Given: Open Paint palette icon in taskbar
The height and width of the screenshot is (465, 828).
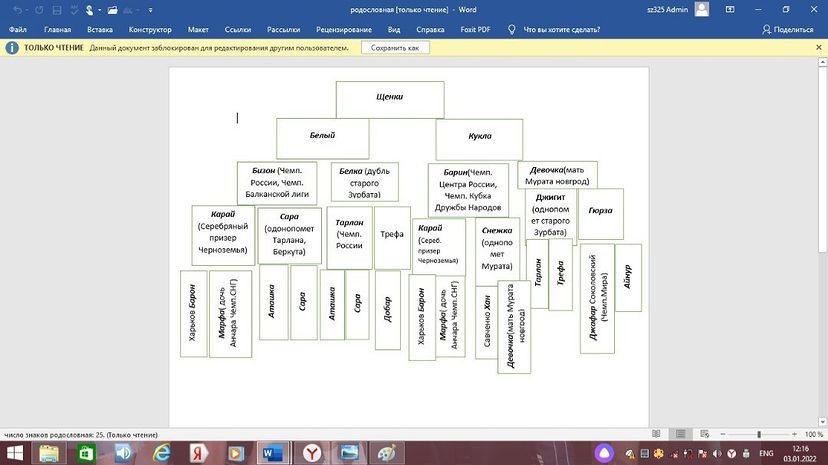Looking at the screenshot, I should (x=387, y=453).
